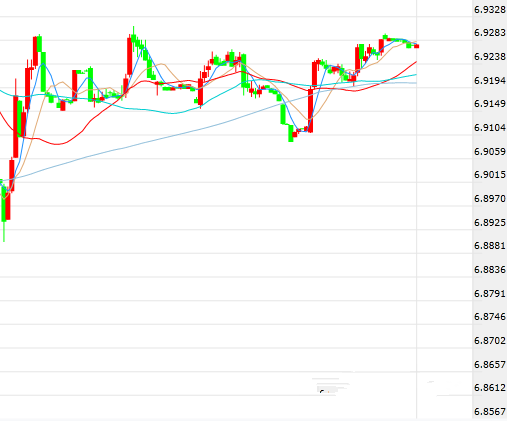
Task: Select the 6.9283 price level label
Action: pyautogui.click(x=490, y=33)
